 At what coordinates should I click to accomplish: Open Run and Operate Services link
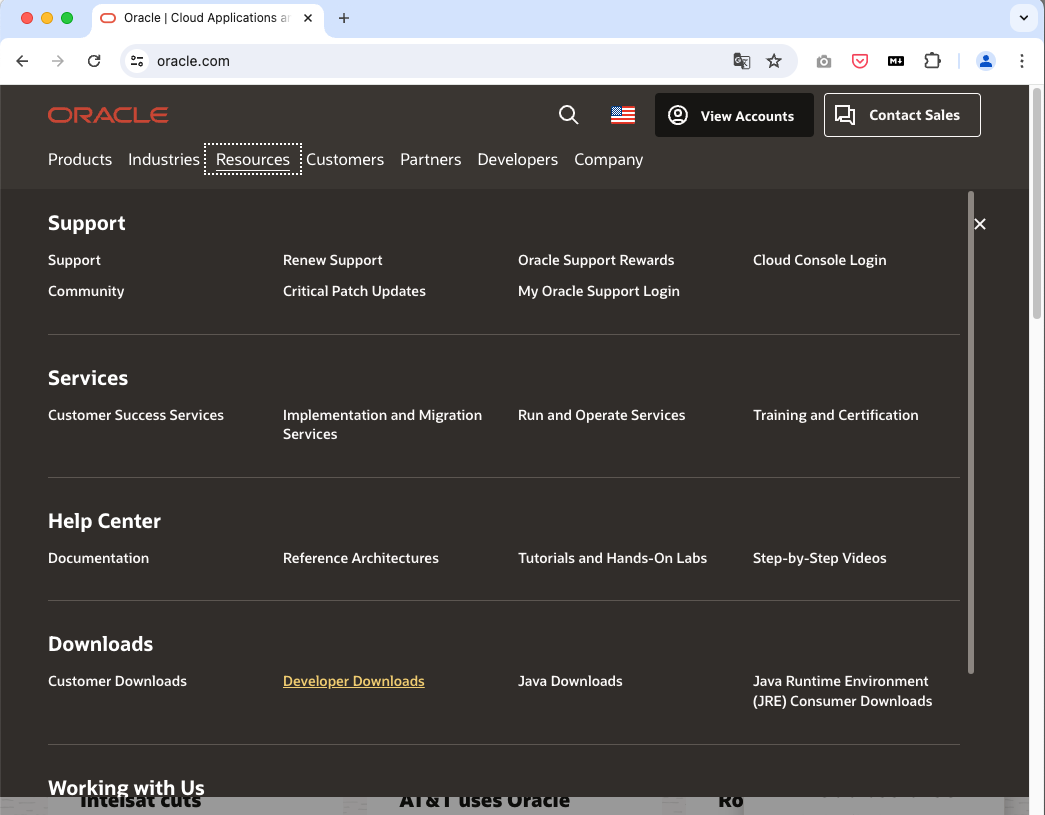601,415
